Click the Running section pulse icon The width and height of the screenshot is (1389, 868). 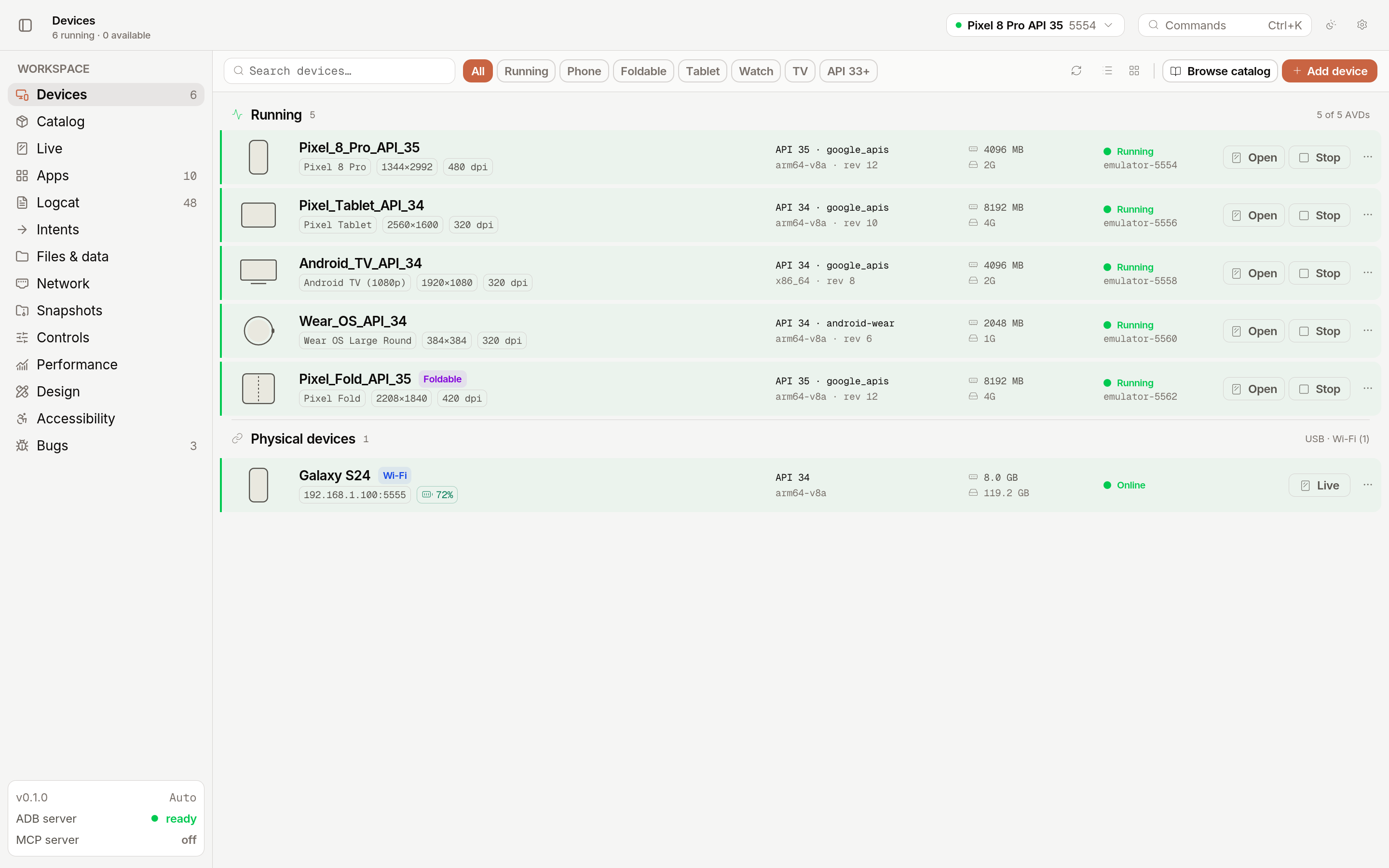click(237, 114)
